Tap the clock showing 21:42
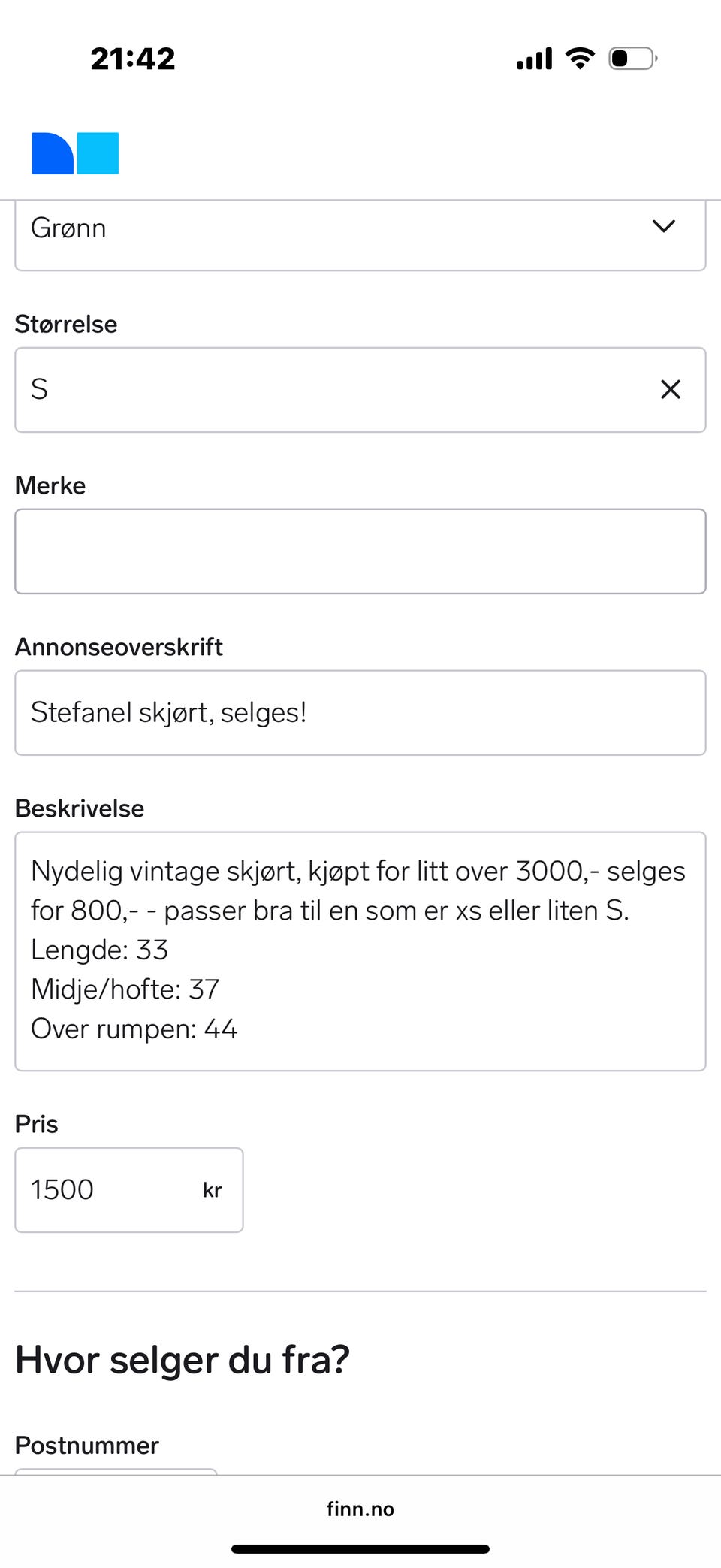 pyautogui.click(x=134, y=58)
